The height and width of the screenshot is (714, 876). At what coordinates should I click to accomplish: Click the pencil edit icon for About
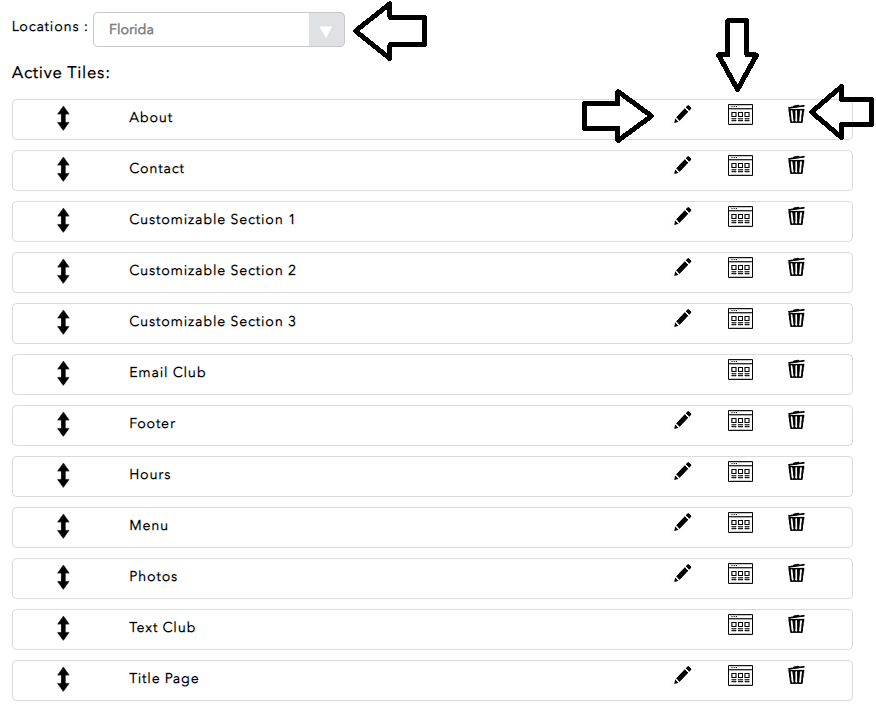click(683, 115)
